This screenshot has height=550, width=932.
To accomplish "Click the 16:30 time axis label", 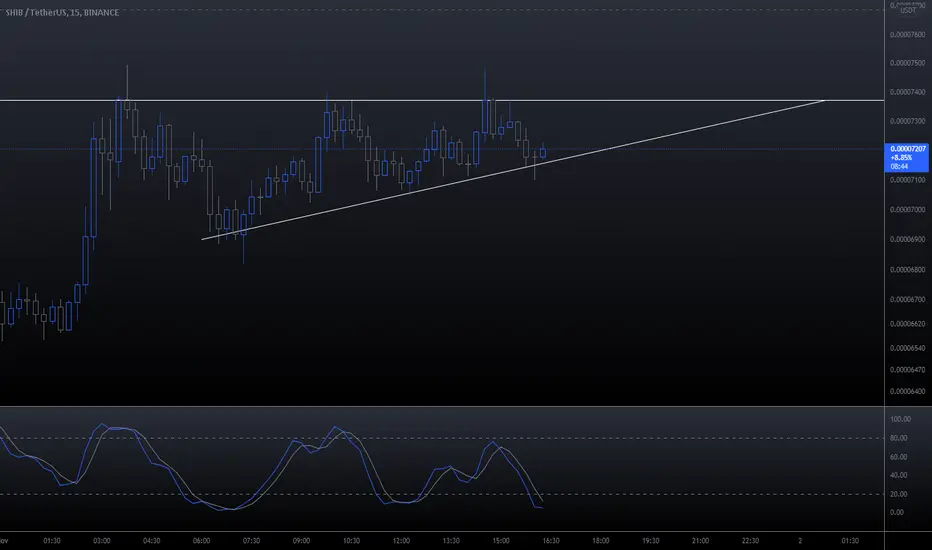I will tap(551, 541).
